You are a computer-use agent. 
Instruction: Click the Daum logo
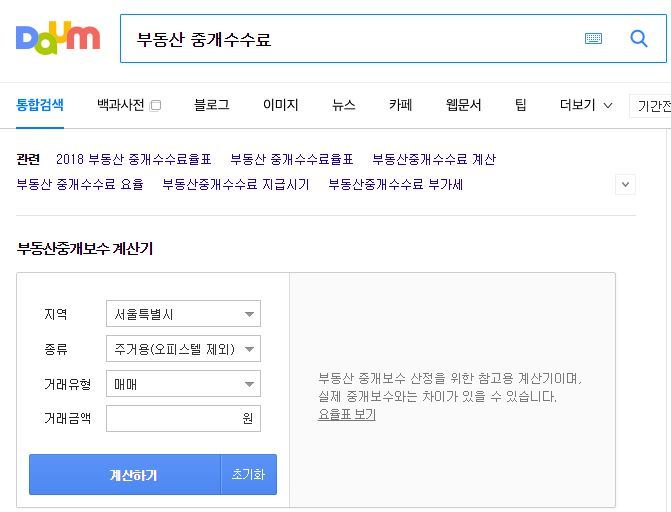[58, 38]
